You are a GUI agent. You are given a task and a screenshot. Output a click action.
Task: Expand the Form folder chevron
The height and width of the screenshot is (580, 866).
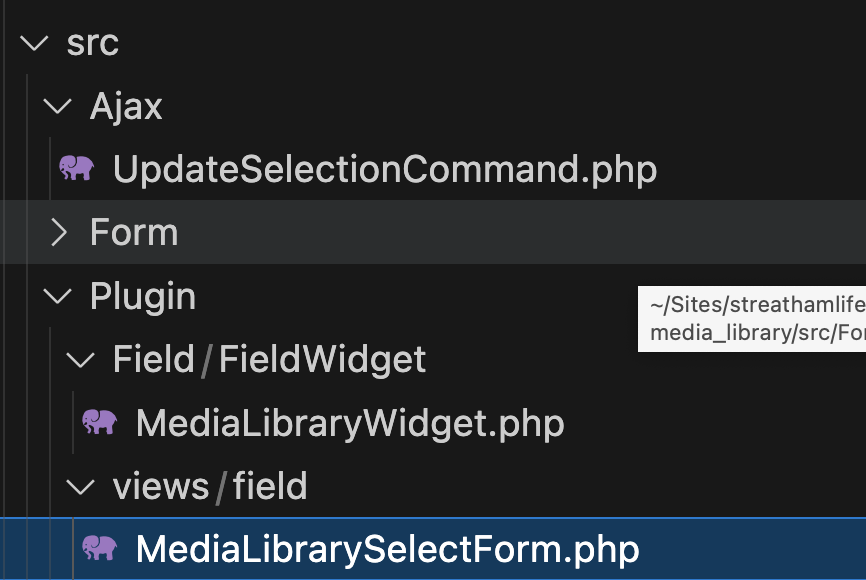pyautogui.click(x=59, y=232)
